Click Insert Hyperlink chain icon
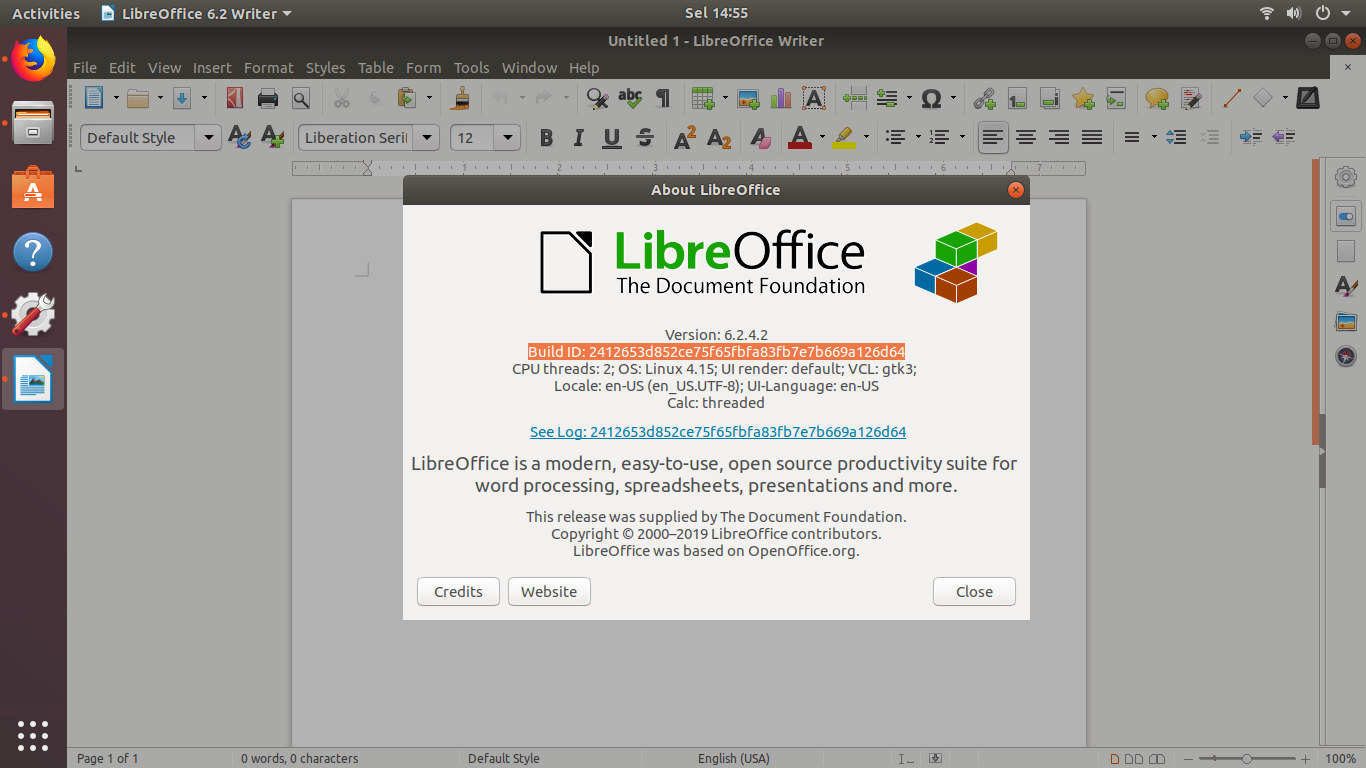Screen dimensions: 1366x768 [x=985, y=98]
